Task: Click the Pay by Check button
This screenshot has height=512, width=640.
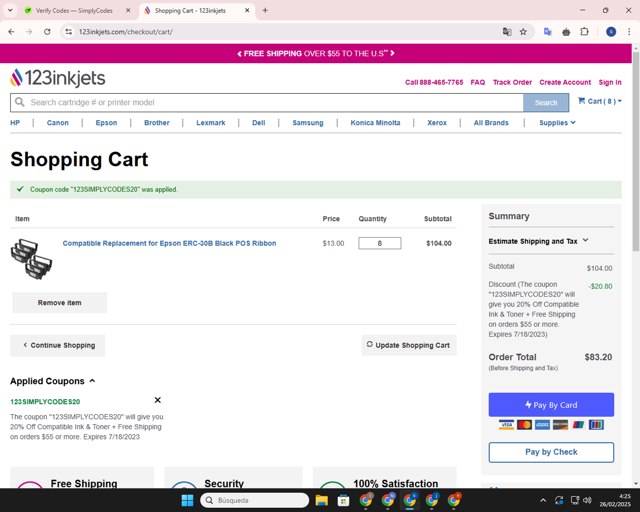Action: click(x=551, y=452)
